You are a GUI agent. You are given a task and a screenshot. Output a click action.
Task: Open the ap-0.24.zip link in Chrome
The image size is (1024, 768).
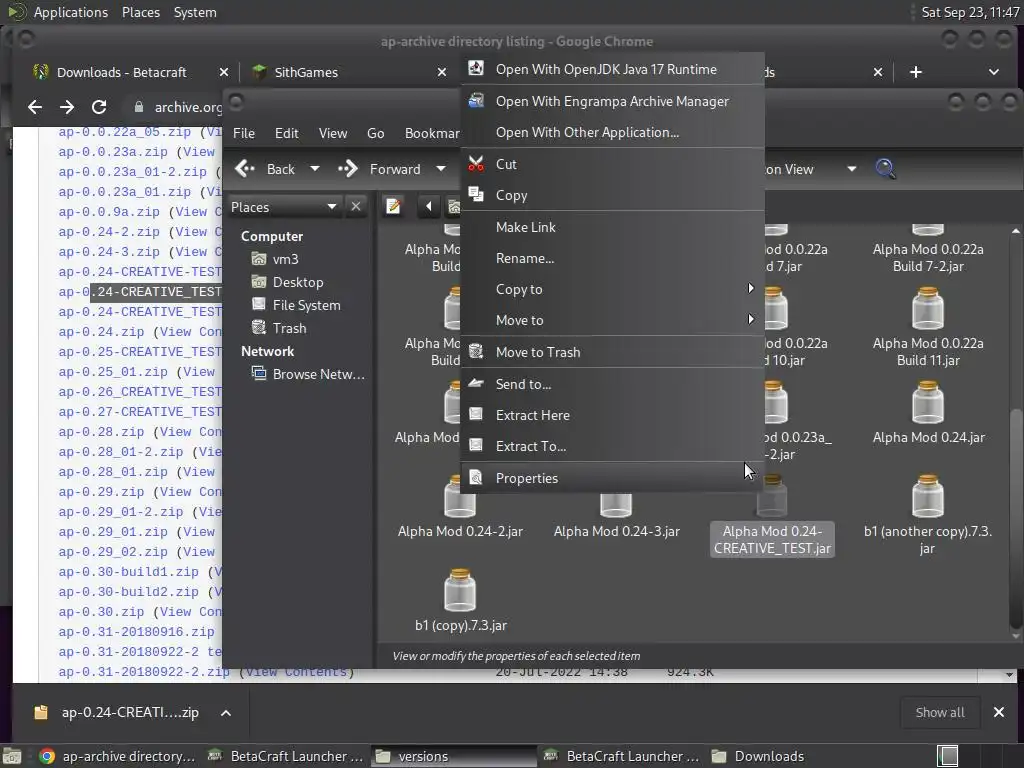101,332
